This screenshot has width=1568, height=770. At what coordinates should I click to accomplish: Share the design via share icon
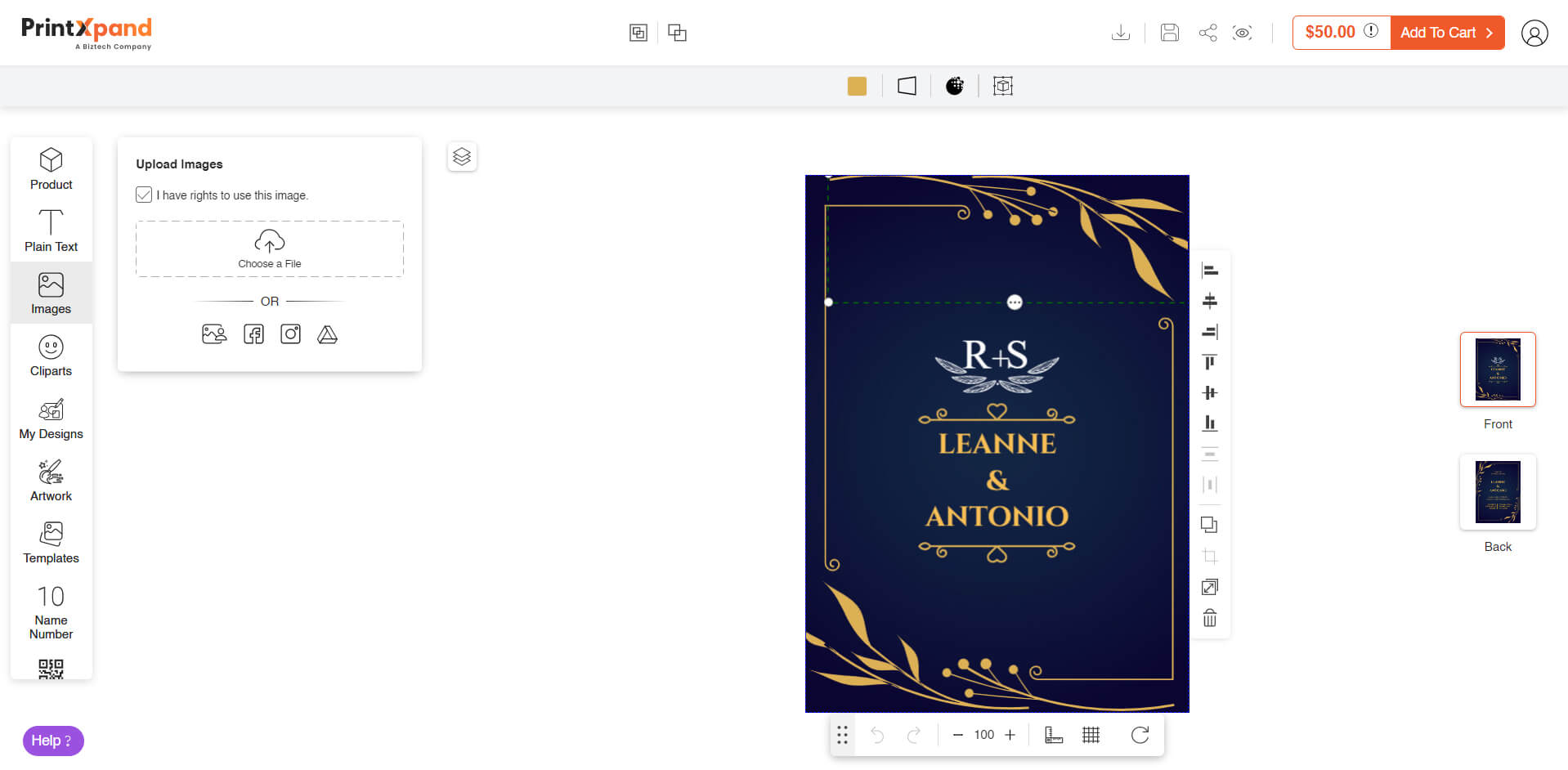click(1207, 33)
